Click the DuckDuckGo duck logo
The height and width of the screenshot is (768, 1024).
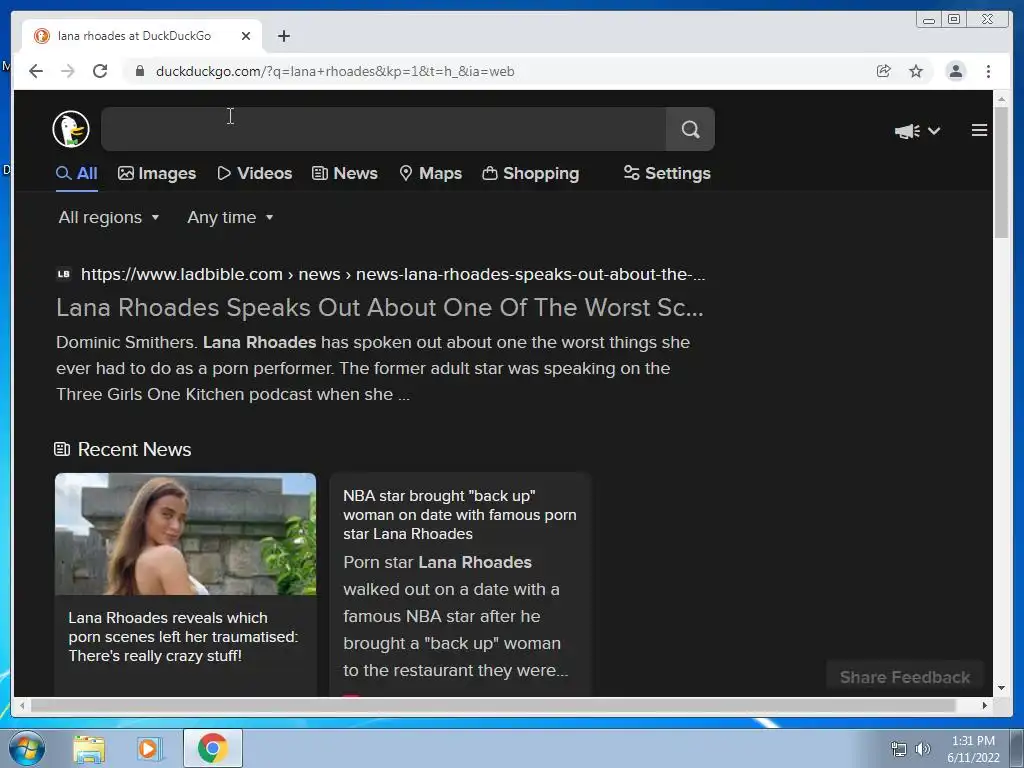click(71, 129)
